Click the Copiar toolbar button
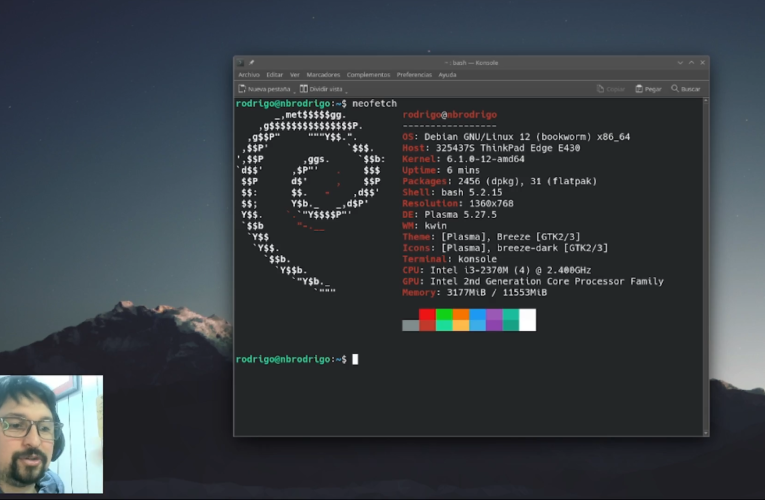This screenshot has height=500, width=765. [611, 89]
